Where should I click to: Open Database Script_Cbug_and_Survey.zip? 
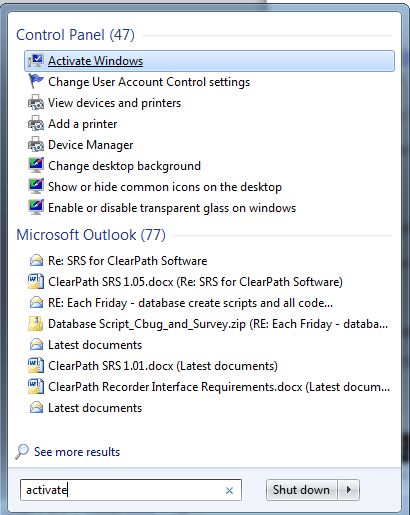(x=218, y=324)
